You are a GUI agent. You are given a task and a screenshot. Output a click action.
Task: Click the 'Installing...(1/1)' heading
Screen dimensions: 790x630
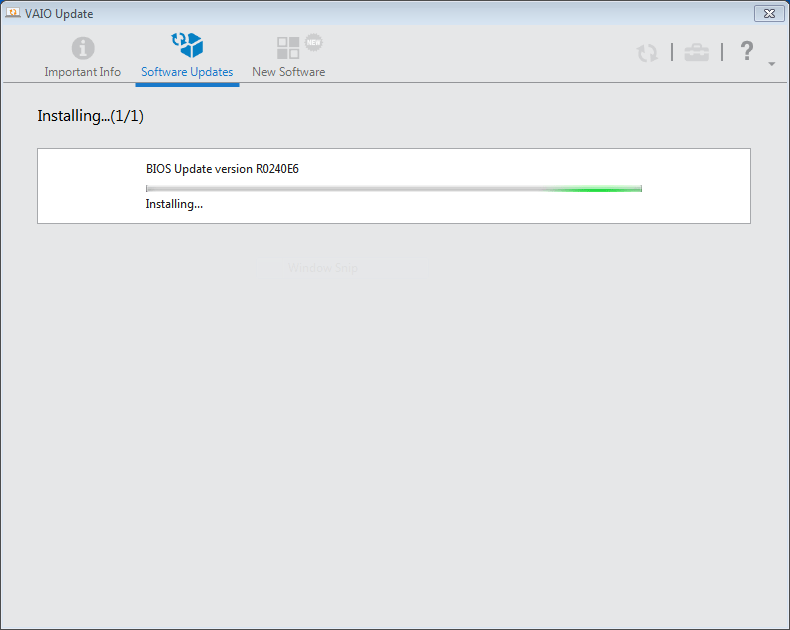(91, 116)
